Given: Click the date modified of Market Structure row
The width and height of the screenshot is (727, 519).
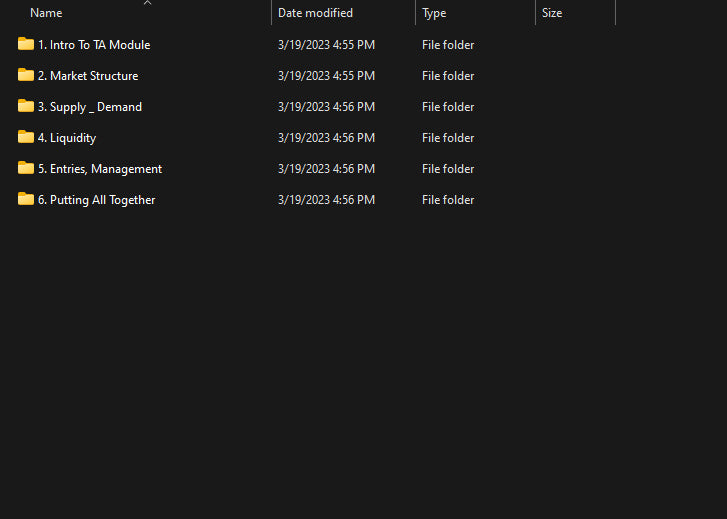Looking at the screenshot, I should 326,76.
